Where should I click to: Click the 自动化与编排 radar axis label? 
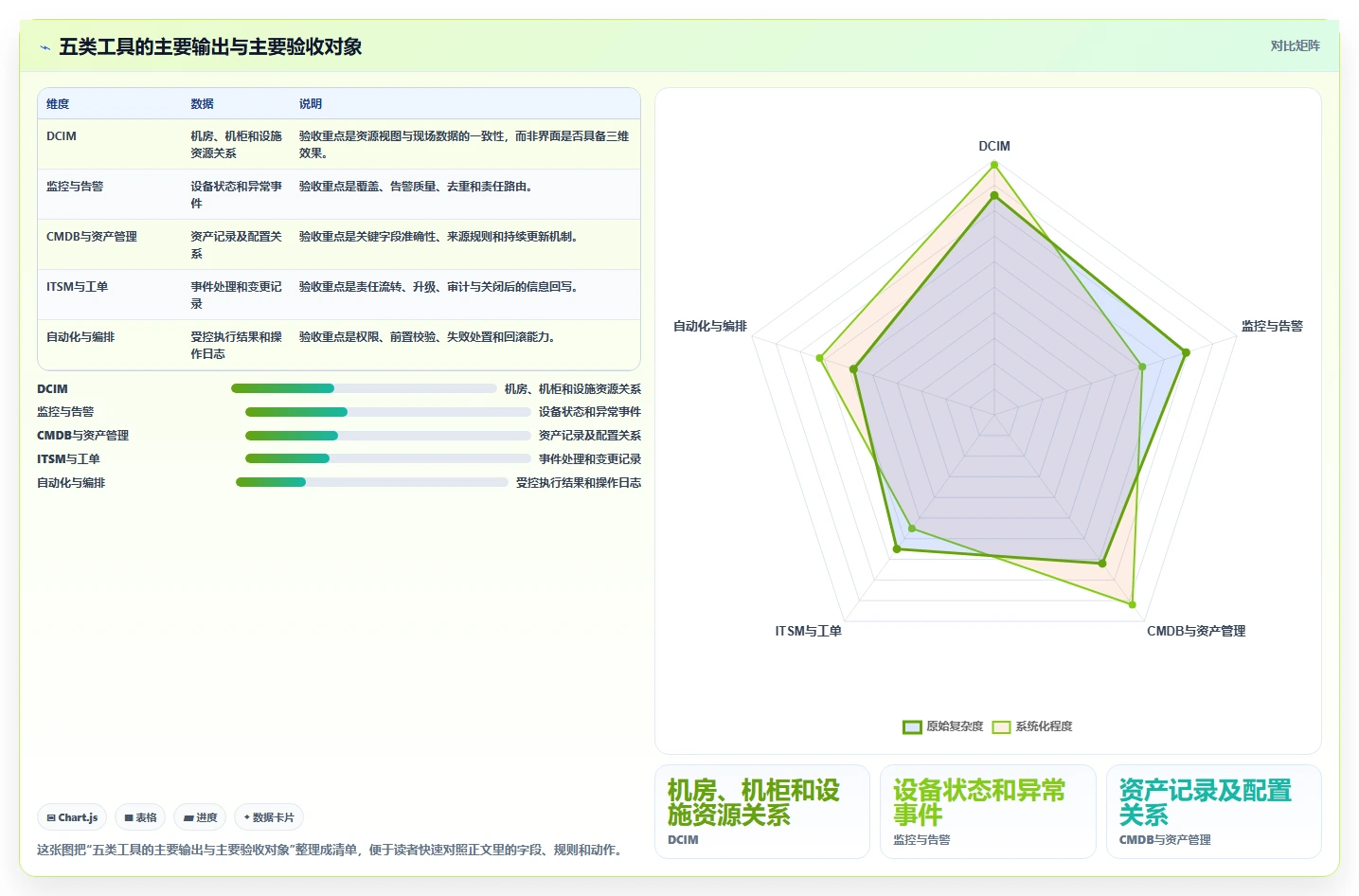tap(710, 327)
